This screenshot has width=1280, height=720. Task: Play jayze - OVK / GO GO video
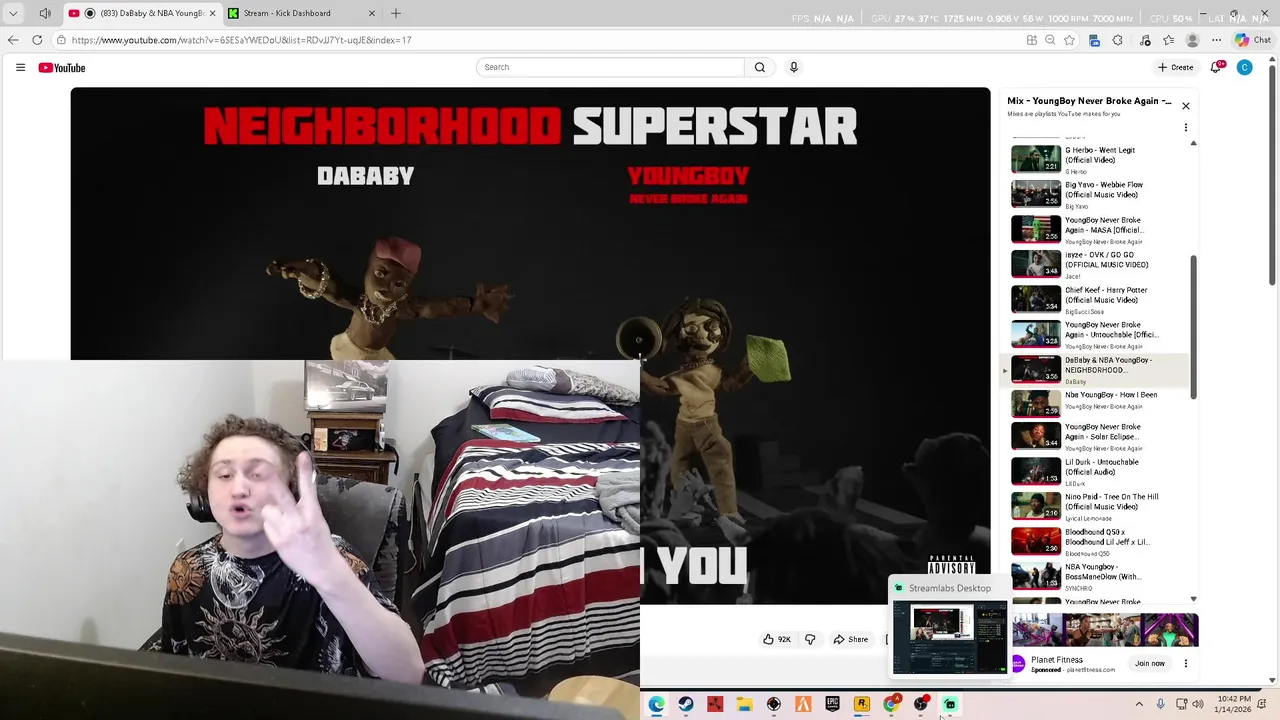[1095, 264]
